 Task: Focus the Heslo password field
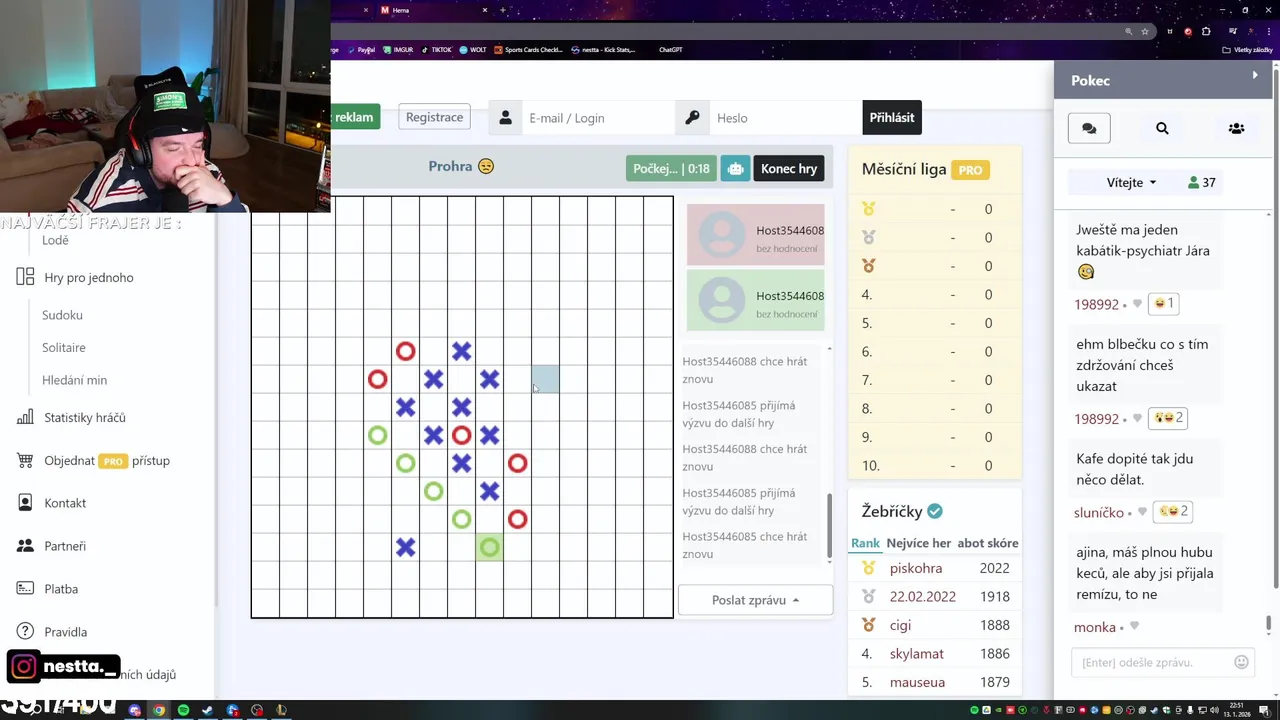click(x=785, y=118)
